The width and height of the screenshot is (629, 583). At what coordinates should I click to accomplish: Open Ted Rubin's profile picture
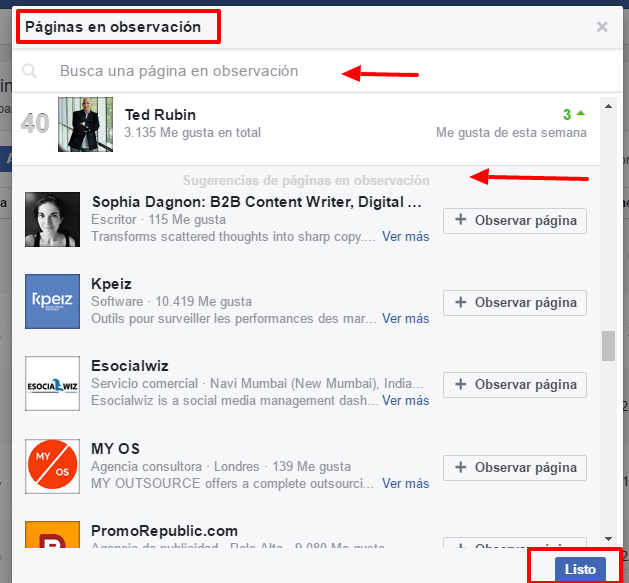[85, 124]
